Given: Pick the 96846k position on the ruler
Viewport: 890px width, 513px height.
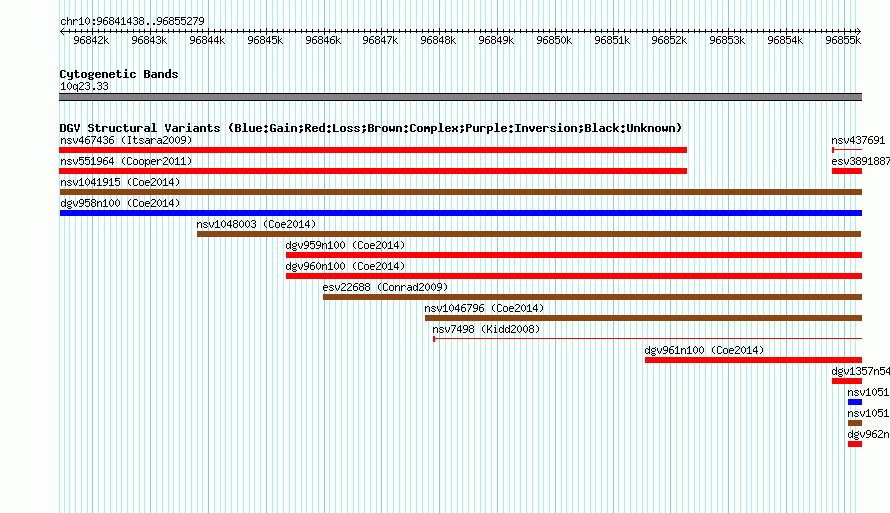Looking at the screenshot, I should tap(323, 40).
